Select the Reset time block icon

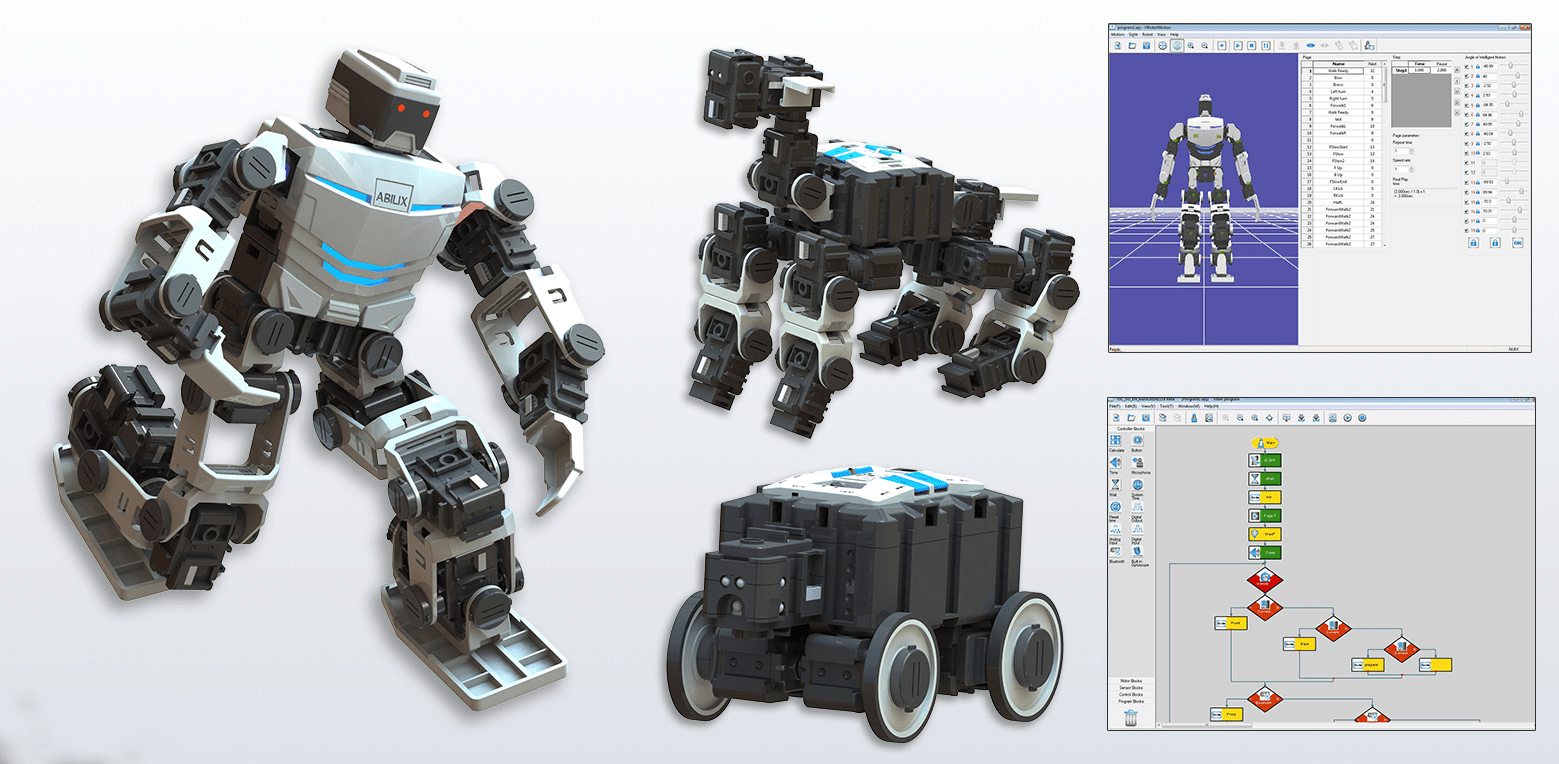1115,507
